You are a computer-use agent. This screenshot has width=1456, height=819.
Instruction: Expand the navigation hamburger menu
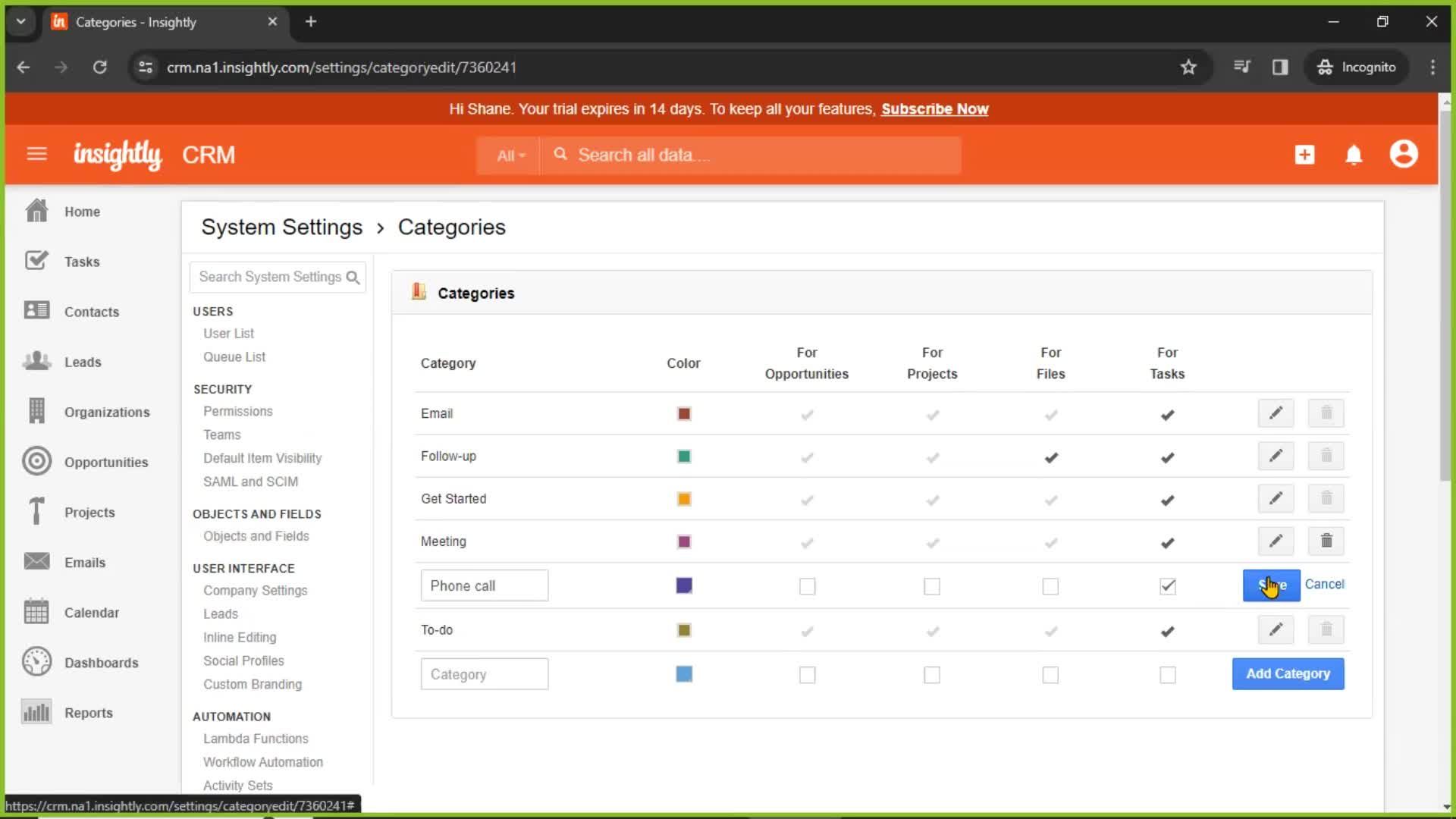point(36,155)
